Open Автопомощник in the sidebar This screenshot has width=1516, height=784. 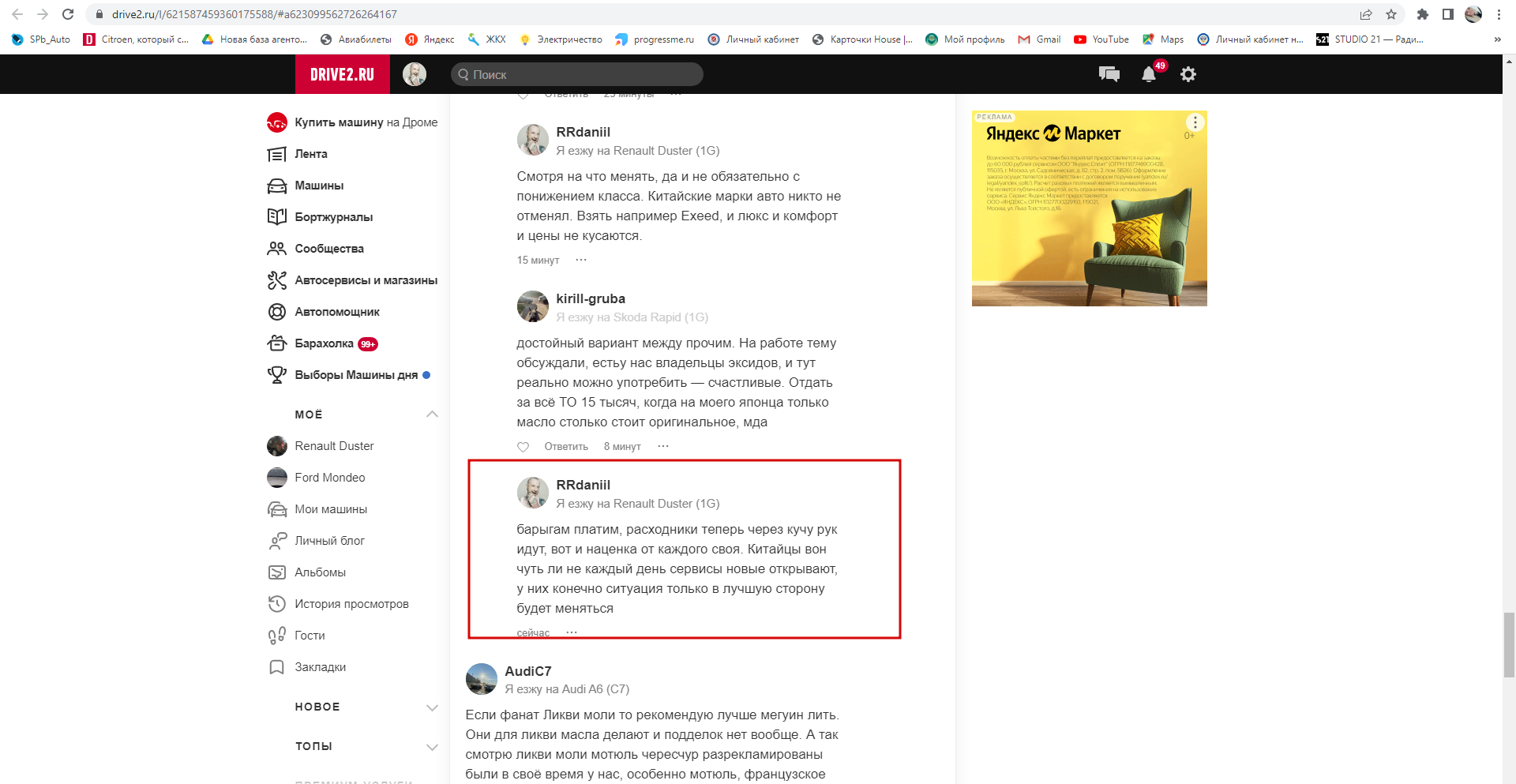pos(337,312)
